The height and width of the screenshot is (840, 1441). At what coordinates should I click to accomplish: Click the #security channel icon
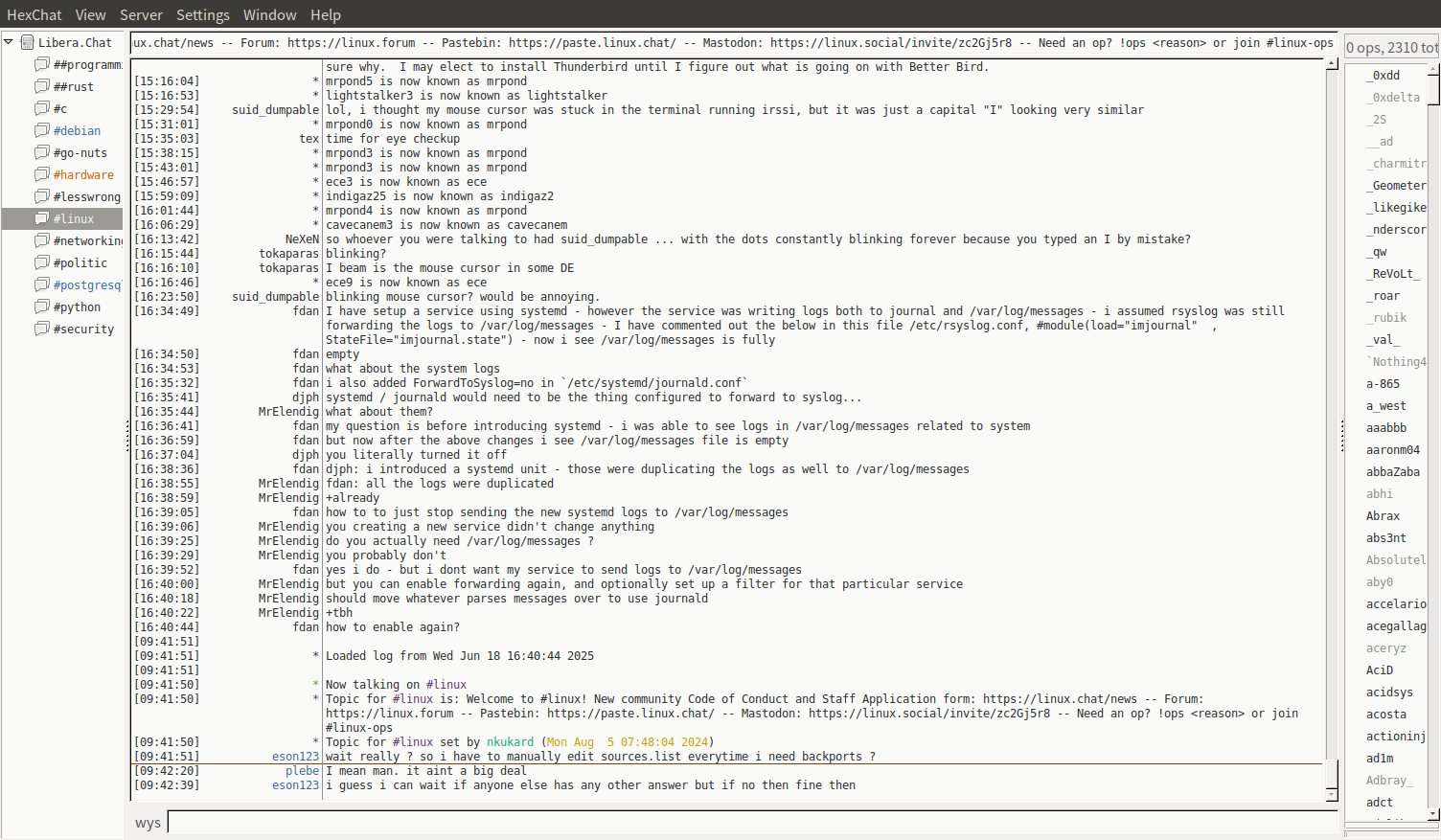[42, 329]
